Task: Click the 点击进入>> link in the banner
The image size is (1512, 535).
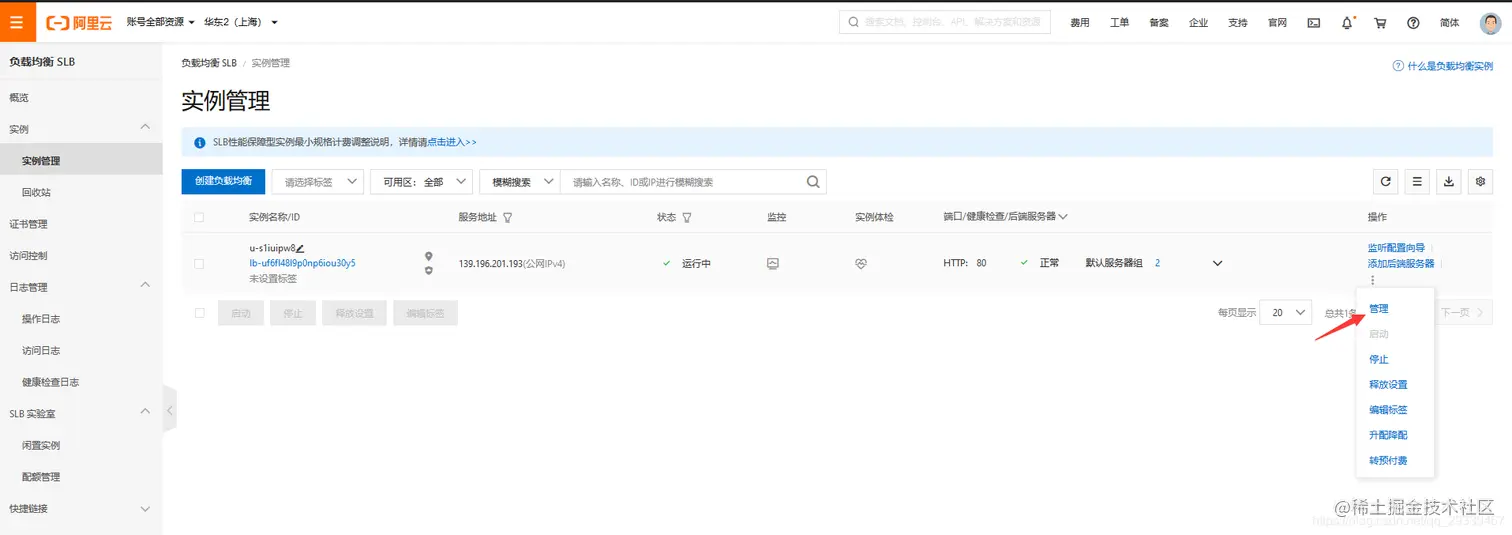Action: tap(452, 142)
